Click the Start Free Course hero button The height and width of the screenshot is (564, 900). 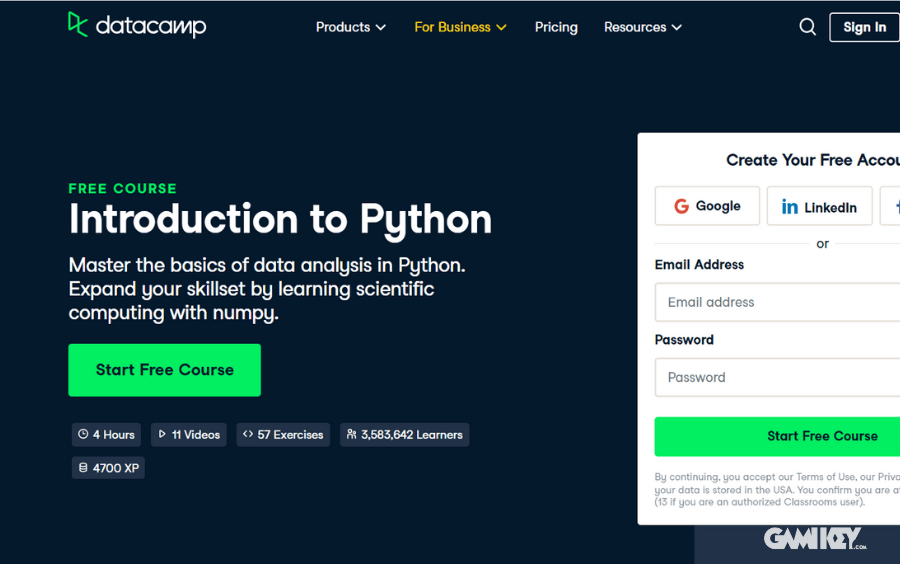pos(165,370)
